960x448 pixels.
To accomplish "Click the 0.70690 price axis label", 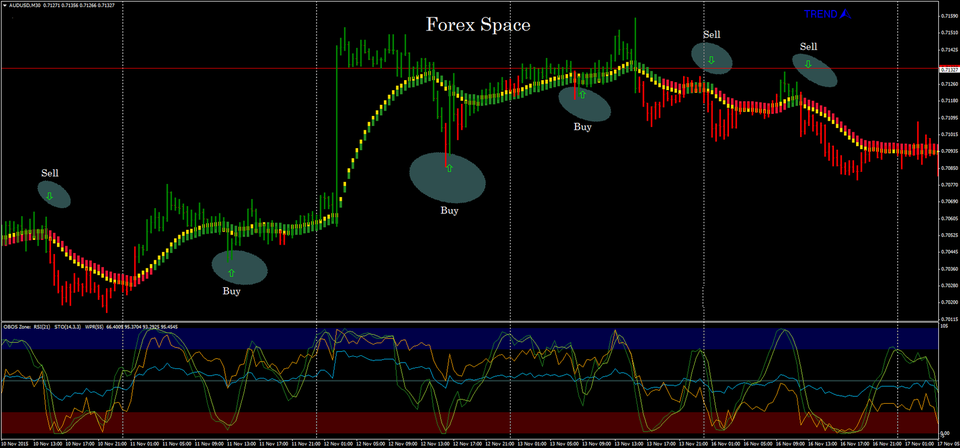I will click(x=948, y=201).
